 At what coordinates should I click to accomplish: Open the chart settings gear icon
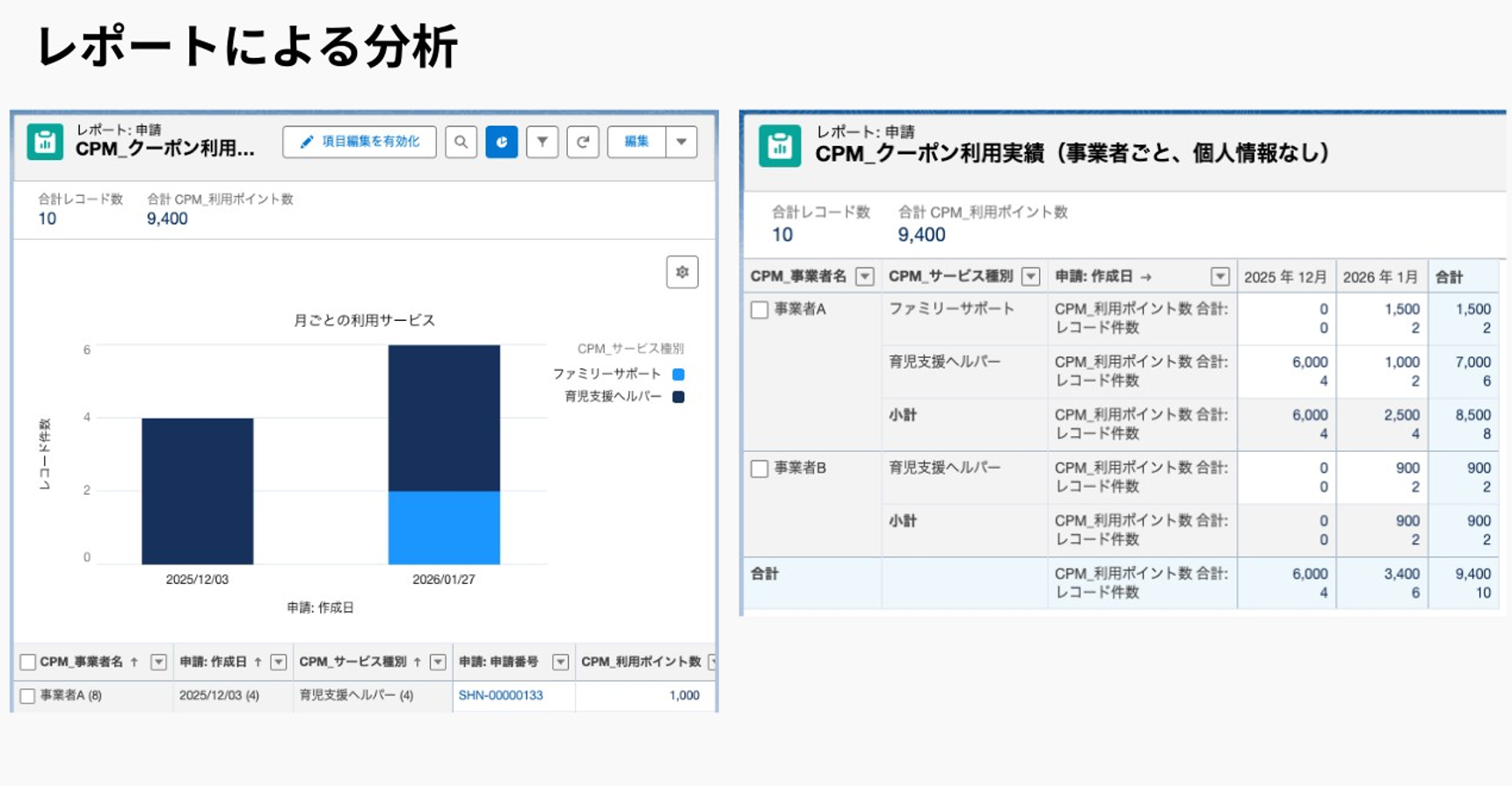coord(682,273)
